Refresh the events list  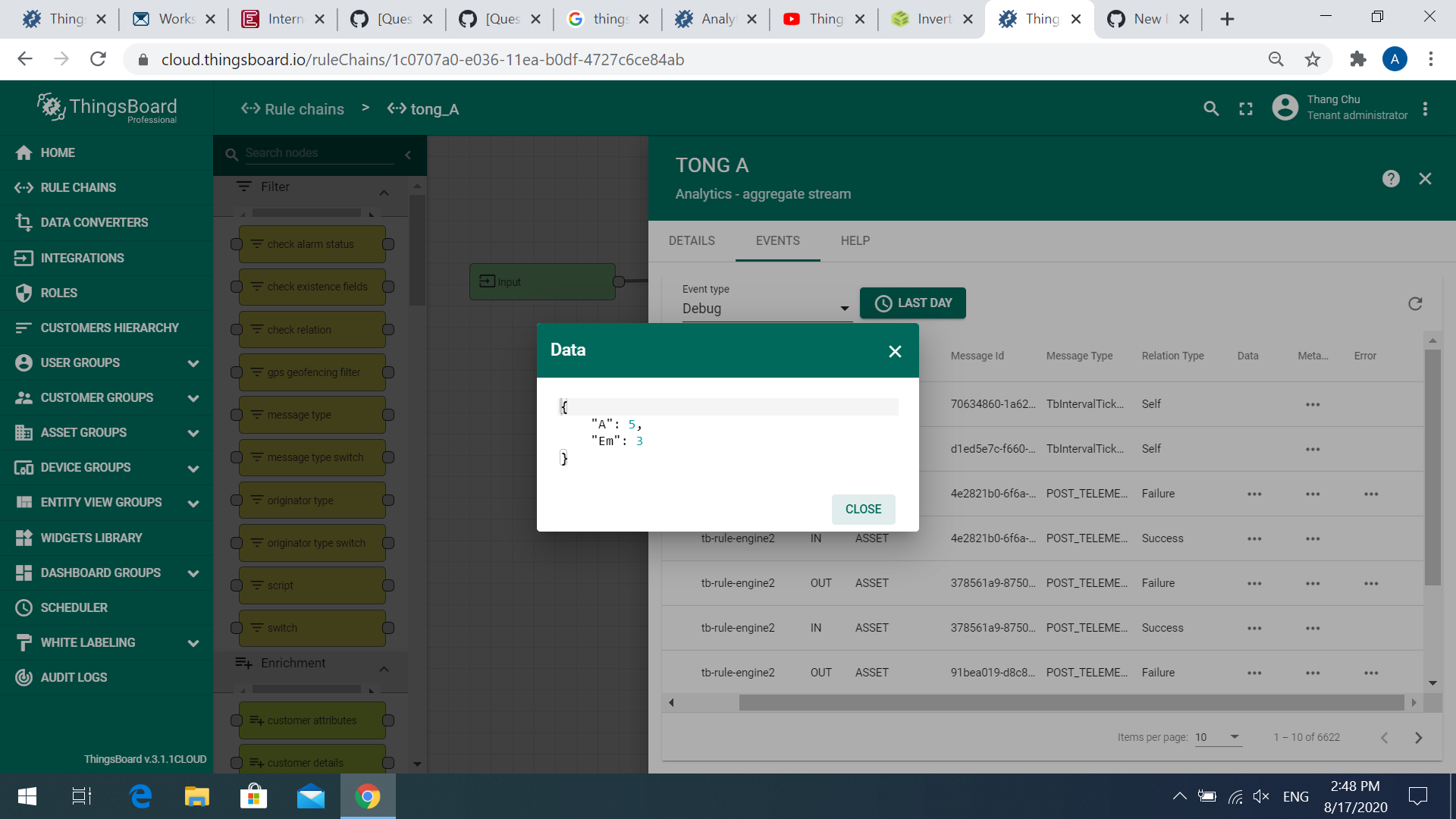click(x=1416, y=303)
